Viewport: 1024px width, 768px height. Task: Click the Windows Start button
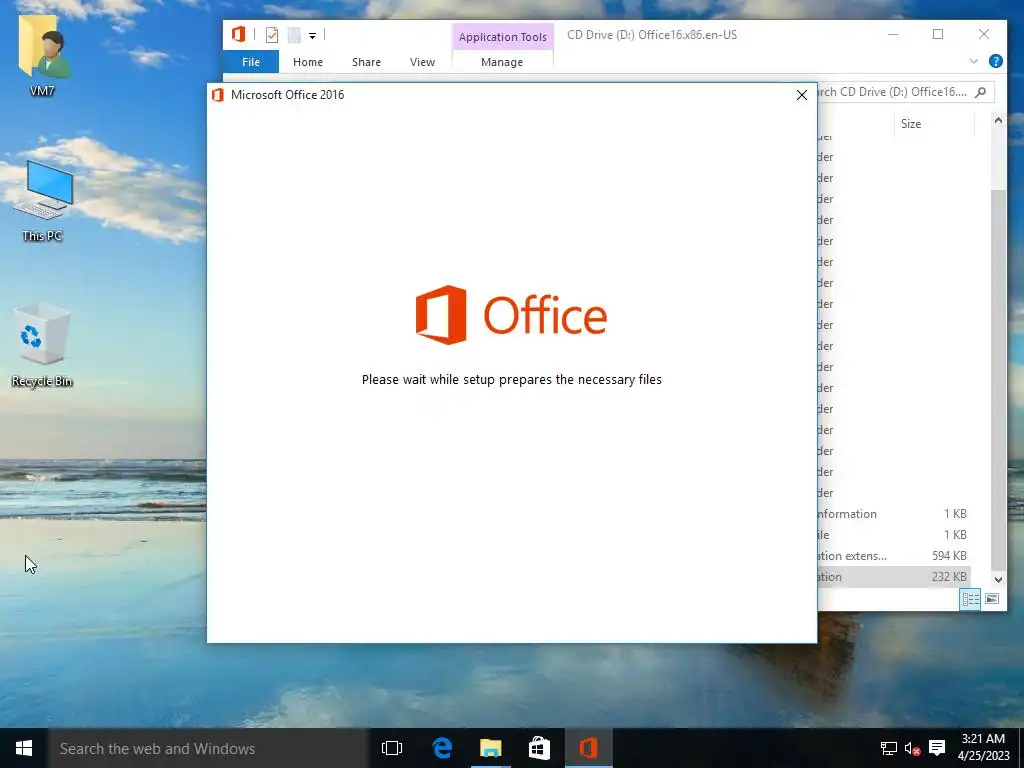pos(24,748)
